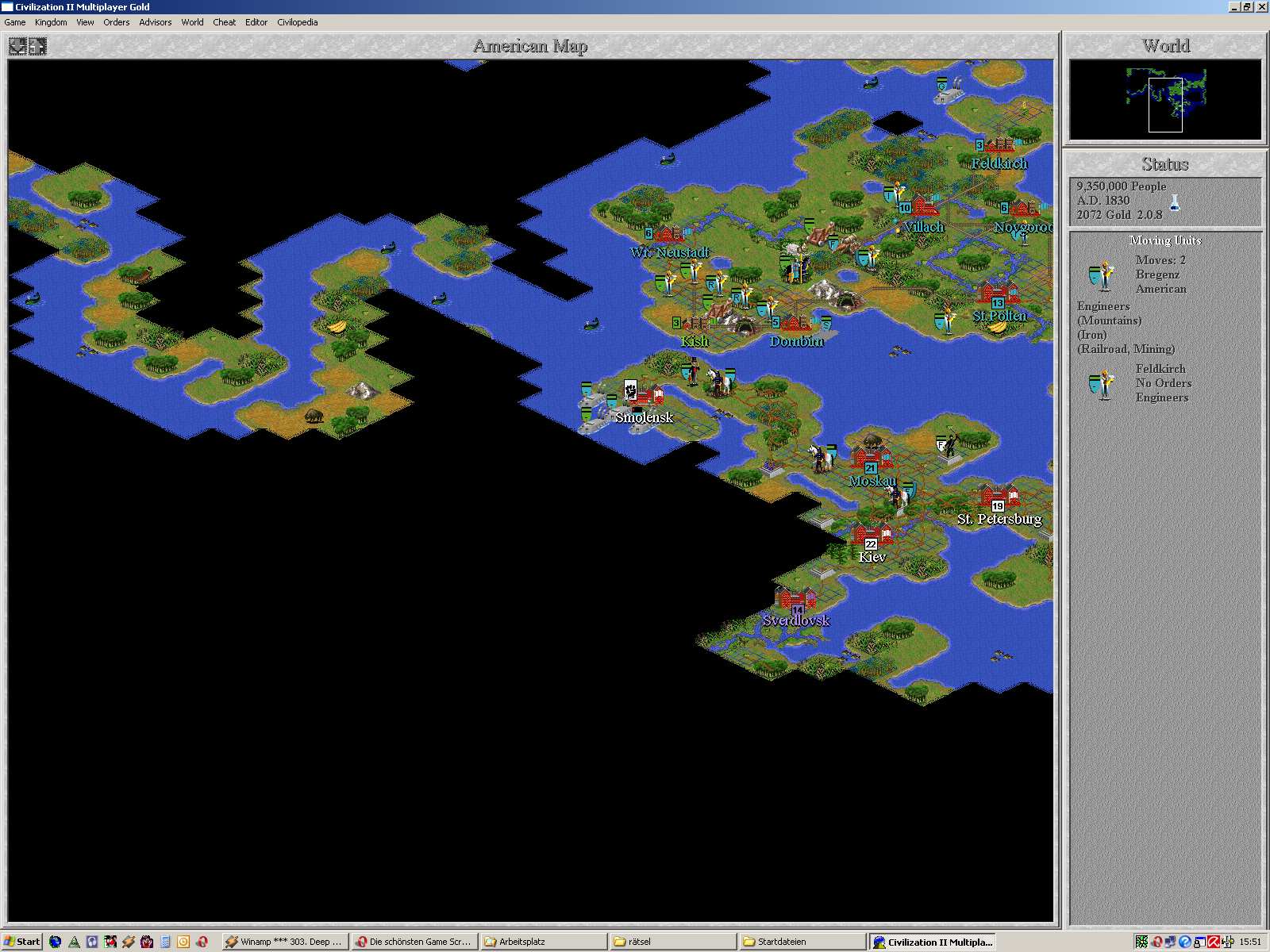Open the Advisors menu

click(x=155, y=22)
